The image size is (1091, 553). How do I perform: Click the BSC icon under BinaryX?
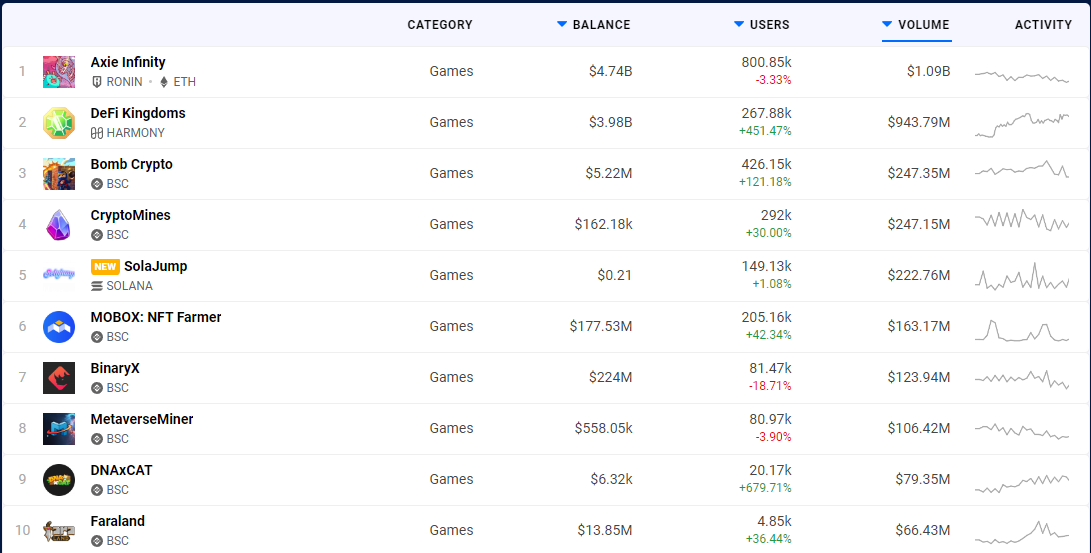point(97,388)
